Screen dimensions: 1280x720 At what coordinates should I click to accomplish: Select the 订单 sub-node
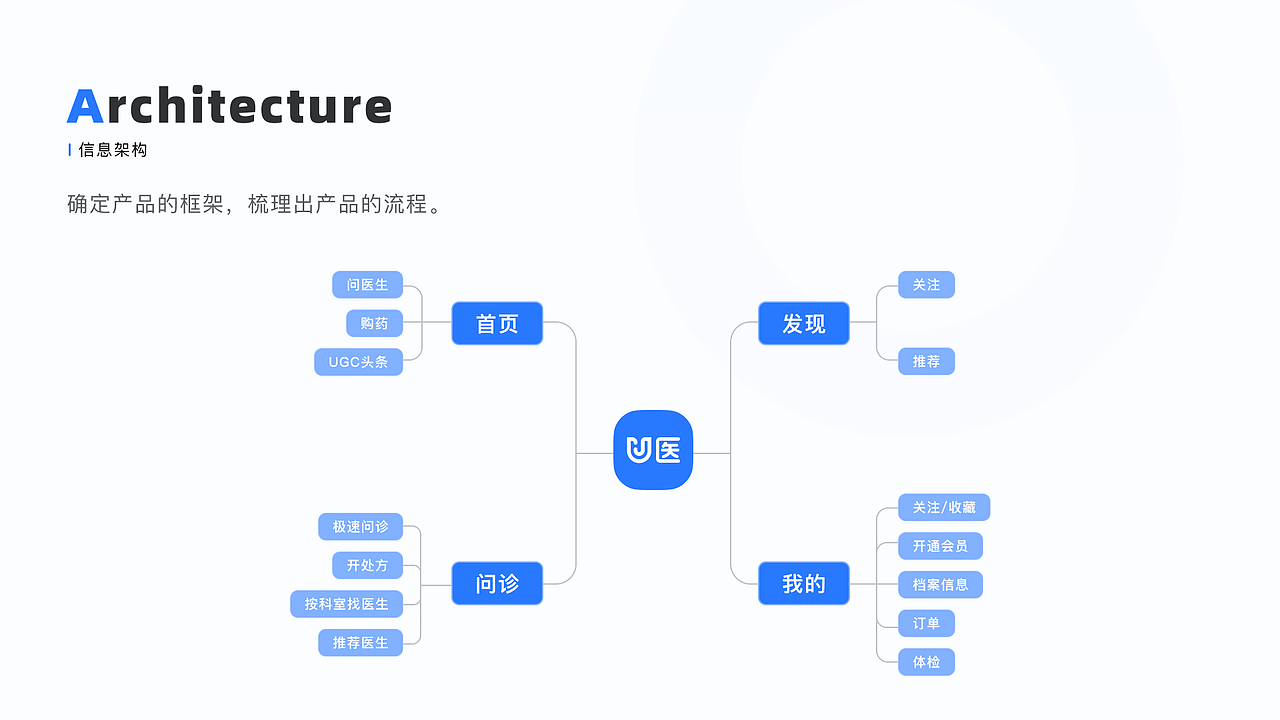927,623
